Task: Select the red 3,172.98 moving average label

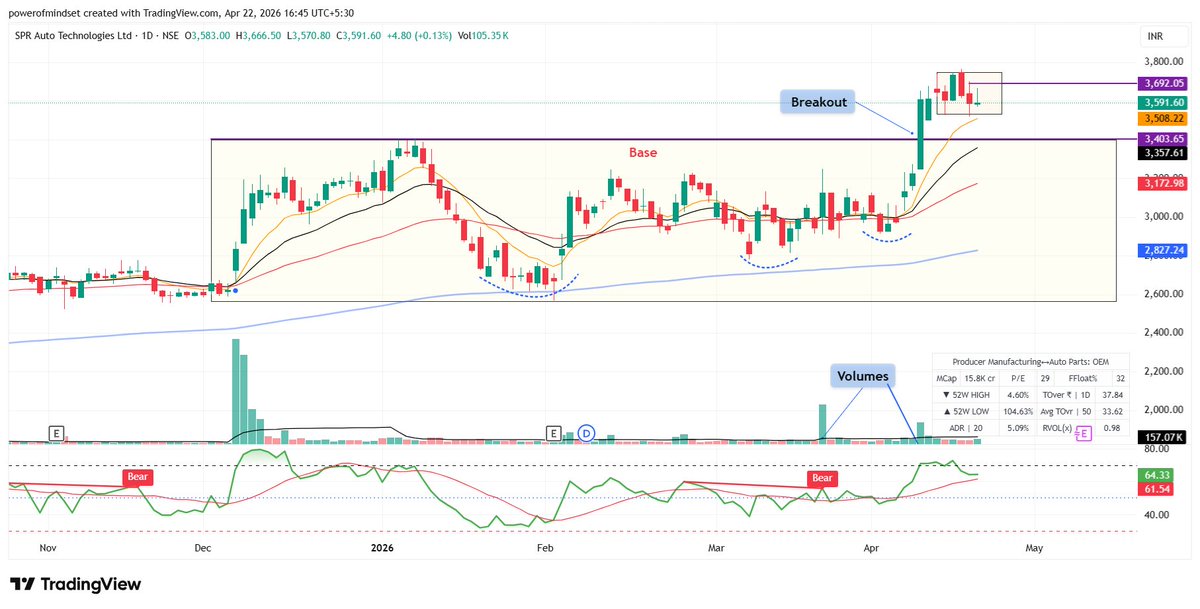Action: pos(1165,183)
